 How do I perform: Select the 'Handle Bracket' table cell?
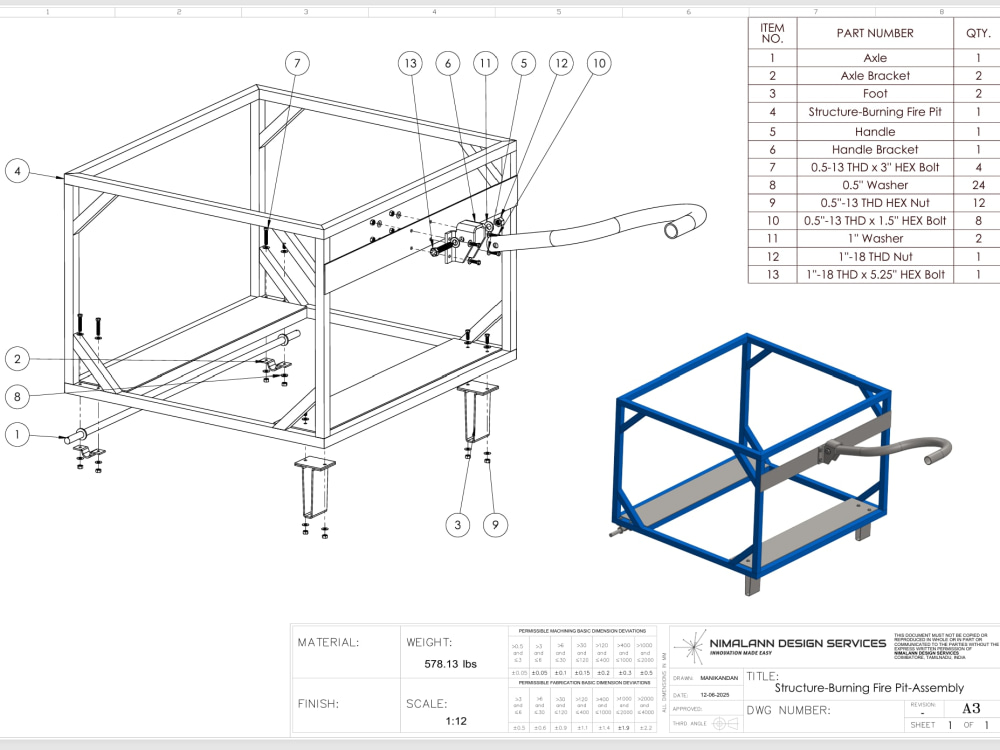[875, 149]
